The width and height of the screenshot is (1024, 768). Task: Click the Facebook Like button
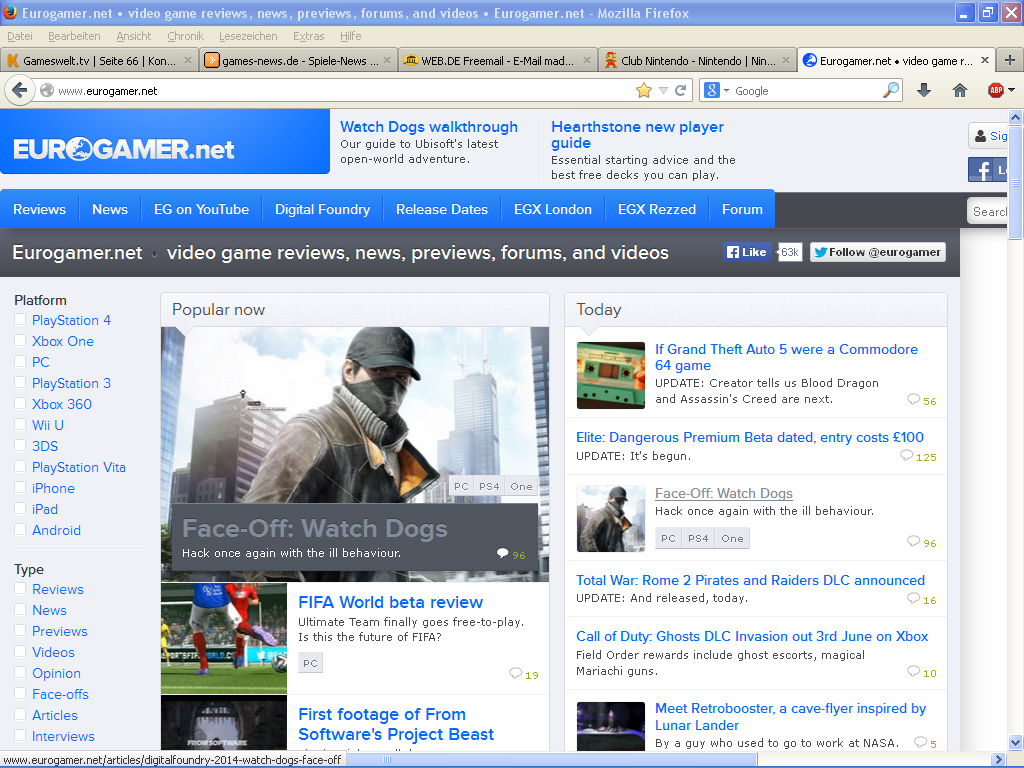(x=747, y=252)
